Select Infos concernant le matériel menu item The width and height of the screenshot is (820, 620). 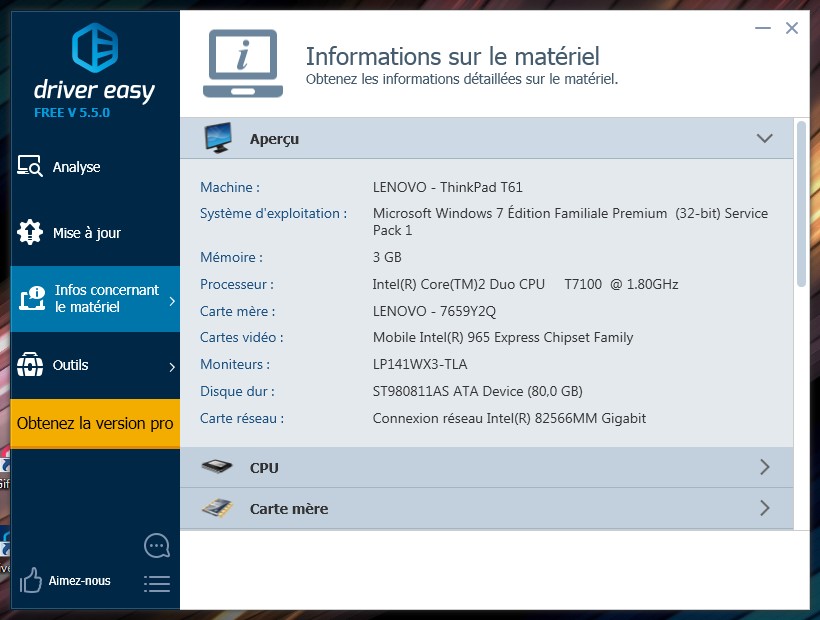click(95, 298)
